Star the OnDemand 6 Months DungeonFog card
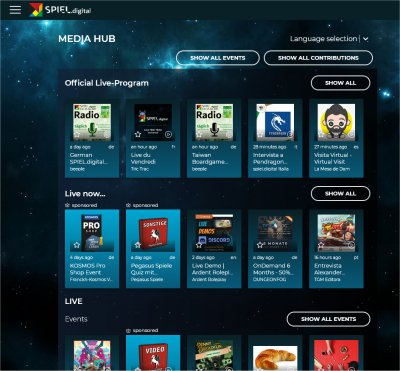Screen dimensions: 400x371 pyautogui.click(x=260, y=245)
